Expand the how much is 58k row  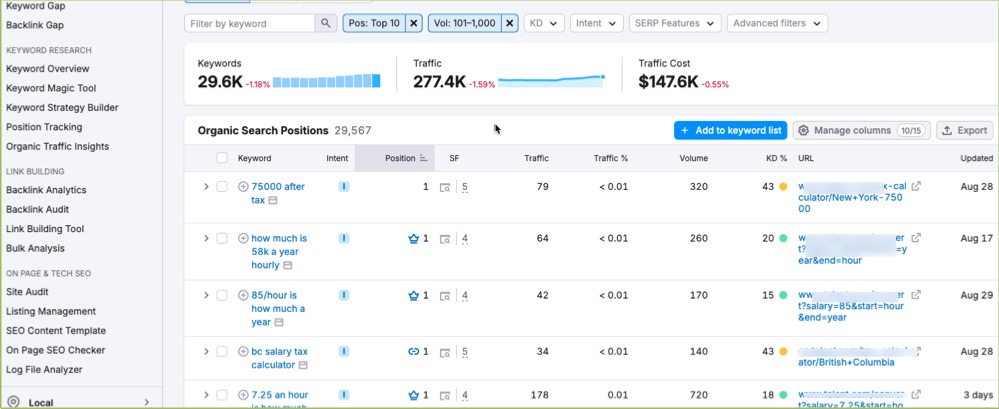206,238
